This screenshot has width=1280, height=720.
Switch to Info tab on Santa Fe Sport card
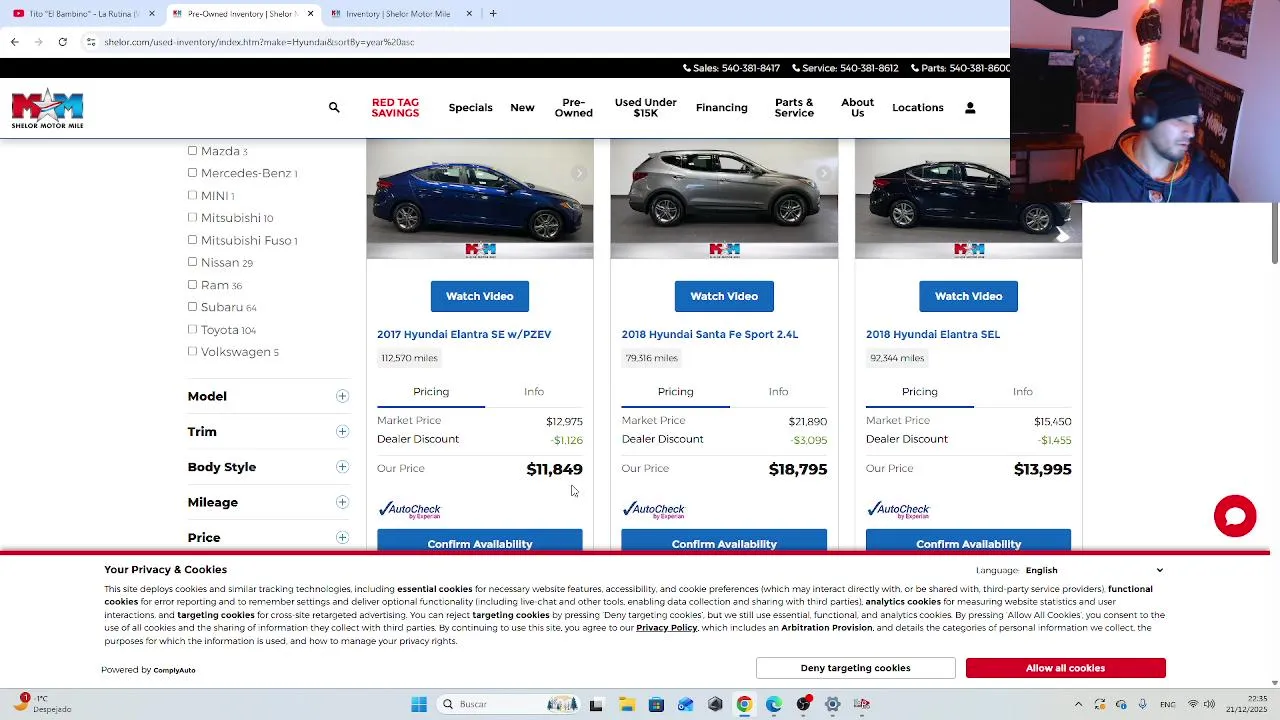pyautogui.click(x=778, y=392)
